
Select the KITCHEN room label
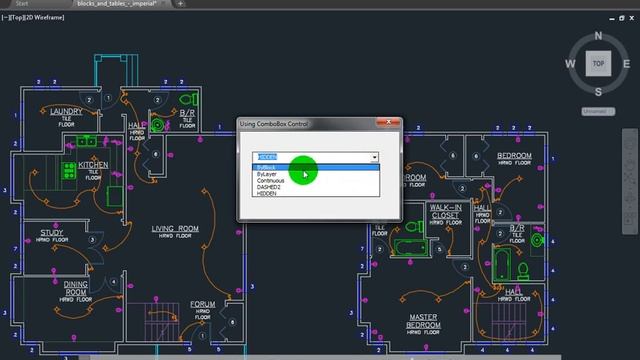tap(93, 165)
